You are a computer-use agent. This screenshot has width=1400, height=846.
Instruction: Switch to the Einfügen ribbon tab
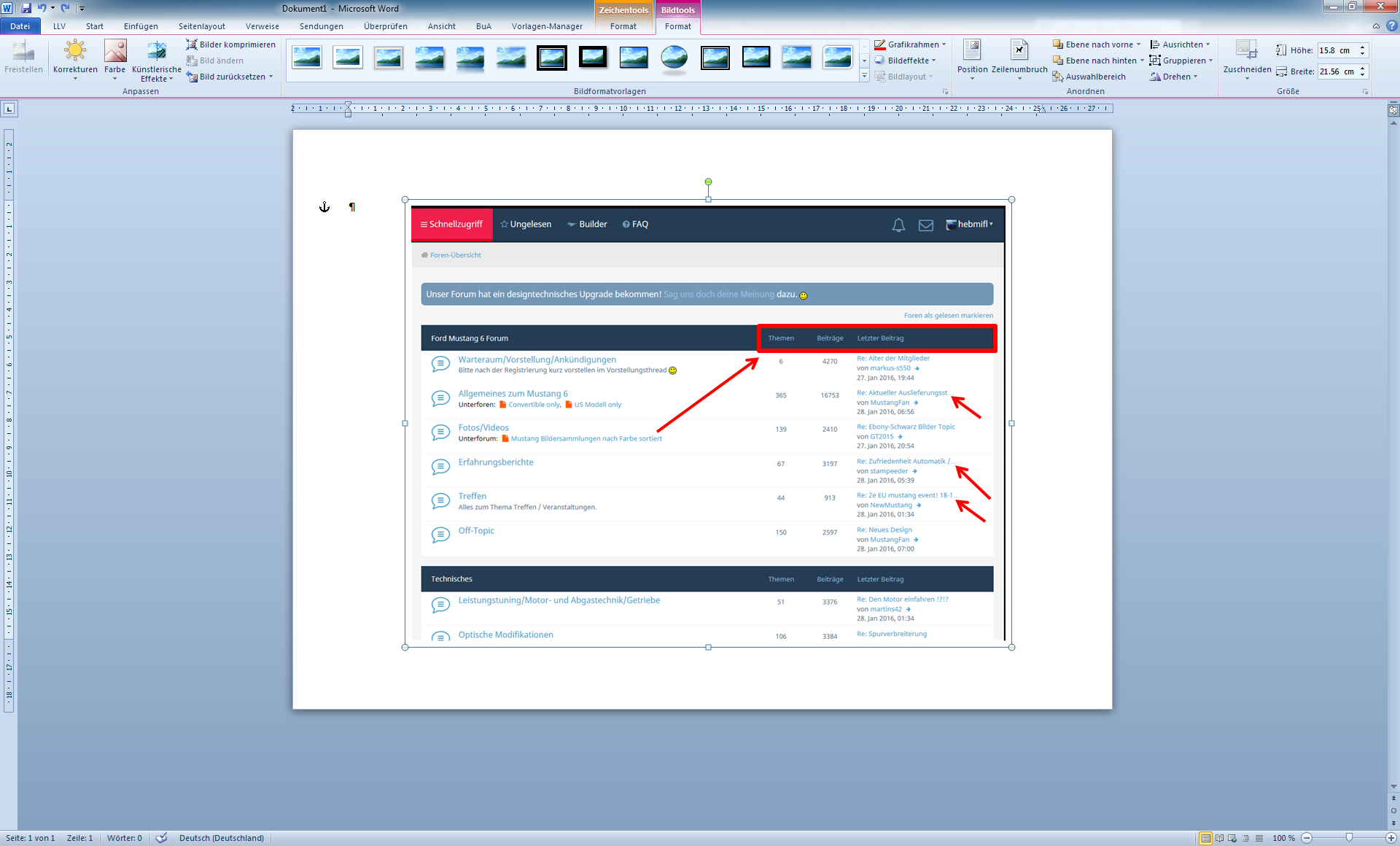[141, 26]
